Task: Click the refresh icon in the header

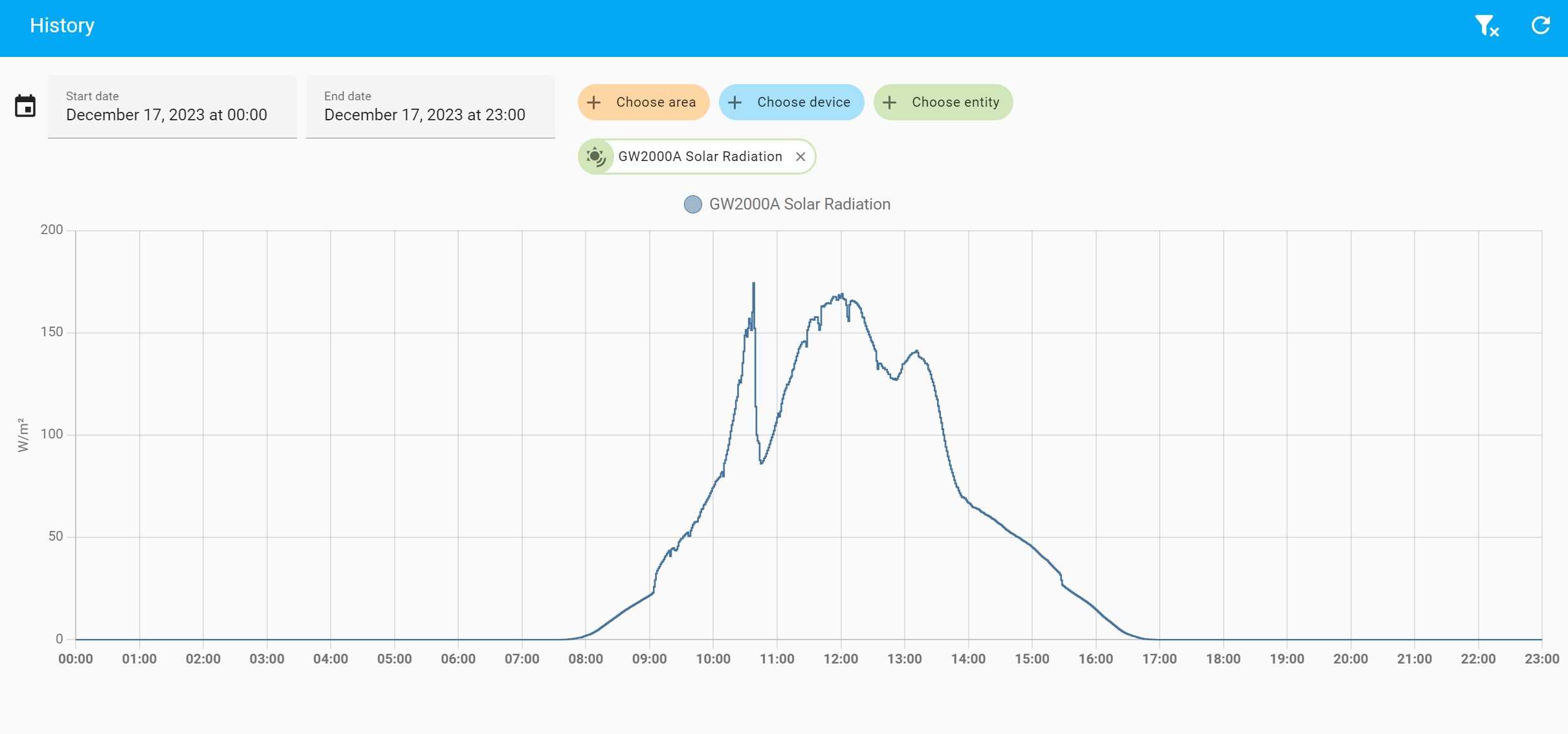Action: (1540, 25)
